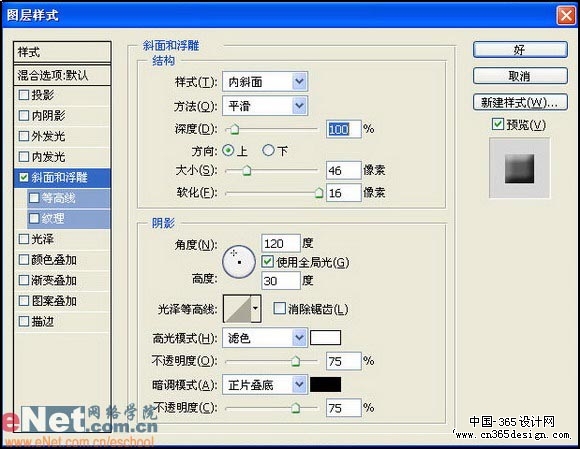Open the 方法 (Technique) dropdown showing 平滑

coord(265,106)
